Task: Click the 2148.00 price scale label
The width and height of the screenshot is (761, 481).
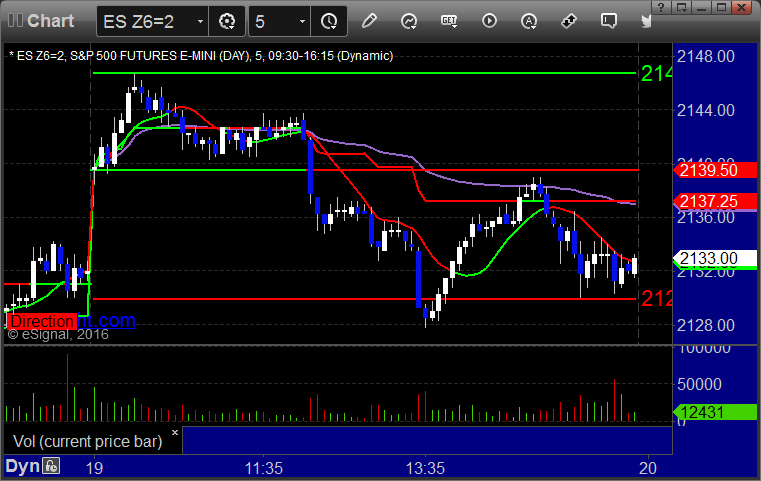Action: pos(706,56)
